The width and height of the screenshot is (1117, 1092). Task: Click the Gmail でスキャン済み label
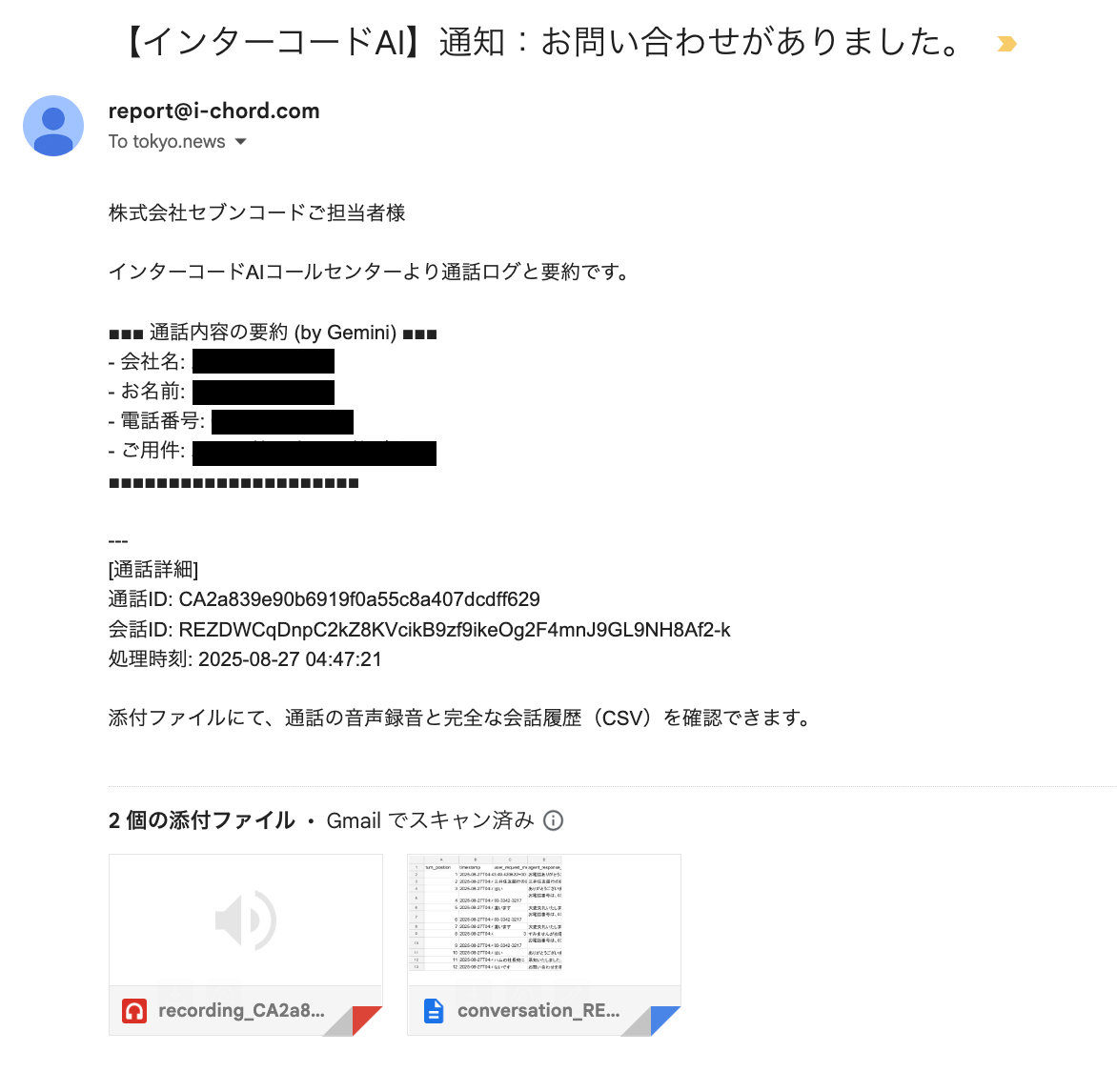point(430,820)
